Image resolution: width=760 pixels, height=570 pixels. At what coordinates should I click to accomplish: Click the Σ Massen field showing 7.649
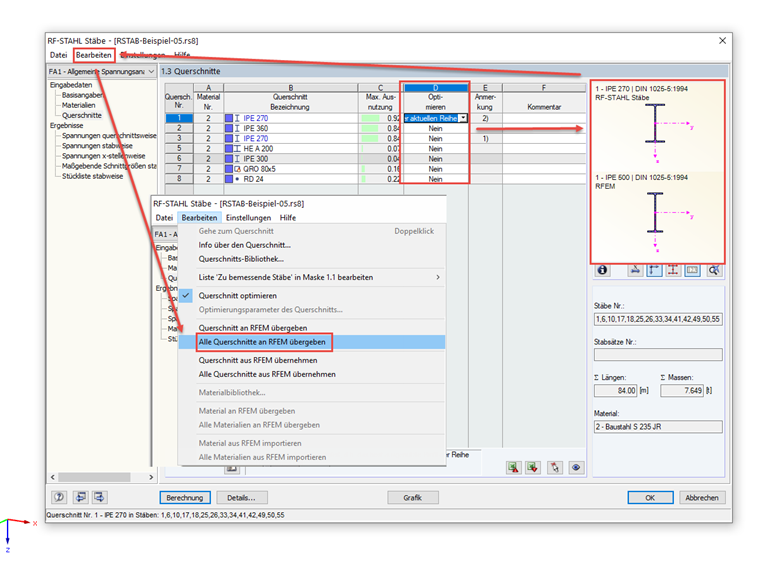tap(682, 391)
